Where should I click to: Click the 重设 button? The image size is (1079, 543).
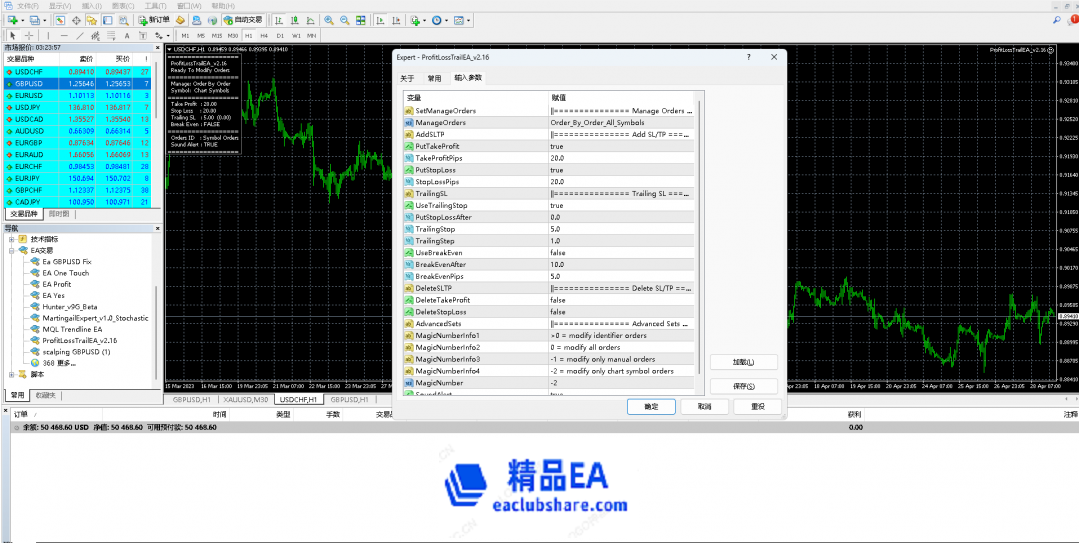point(757,407)
